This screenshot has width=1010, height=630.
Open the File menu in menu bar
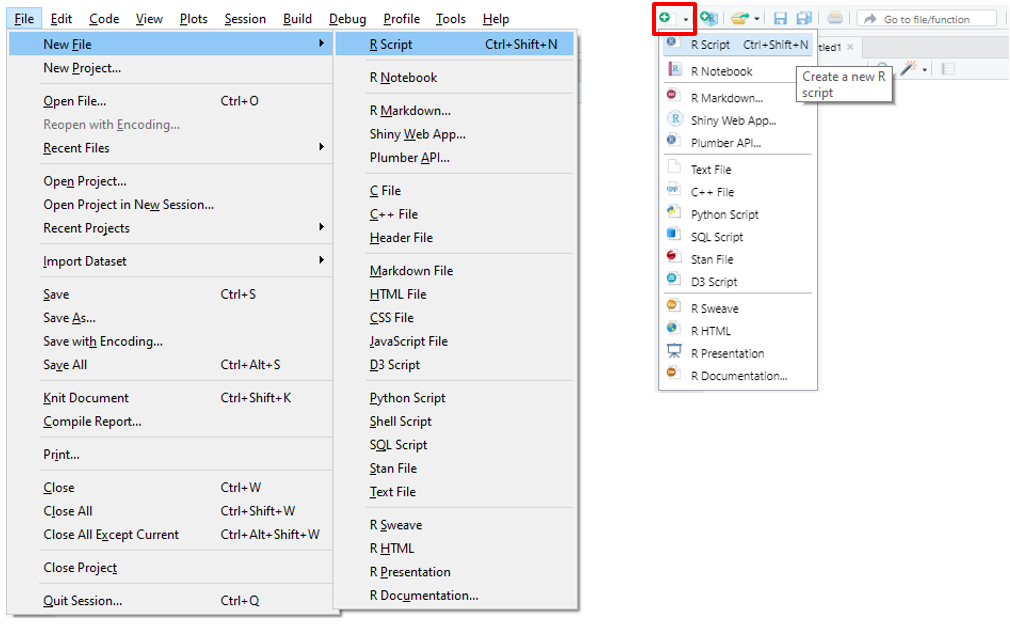click(x=24, y=19)
